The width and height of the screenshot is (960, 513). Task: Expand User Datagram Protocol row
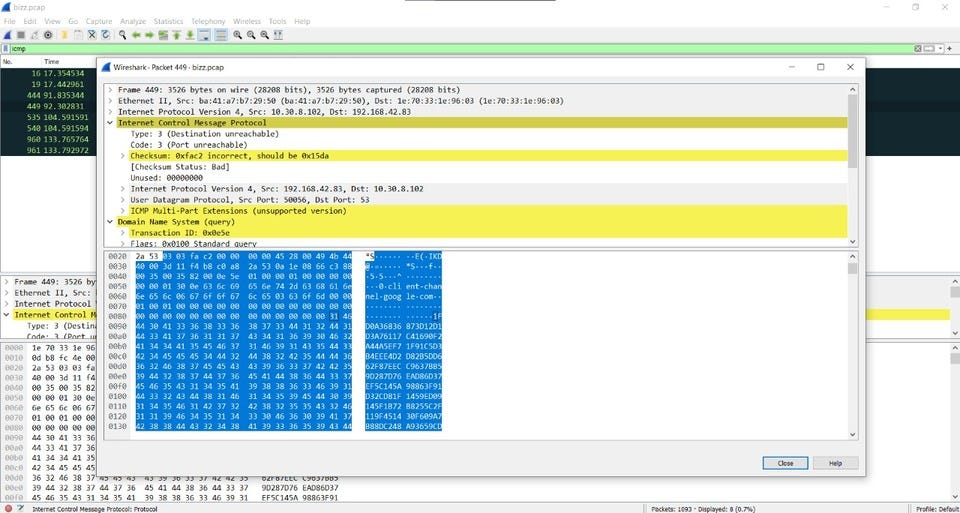point(122,200)
